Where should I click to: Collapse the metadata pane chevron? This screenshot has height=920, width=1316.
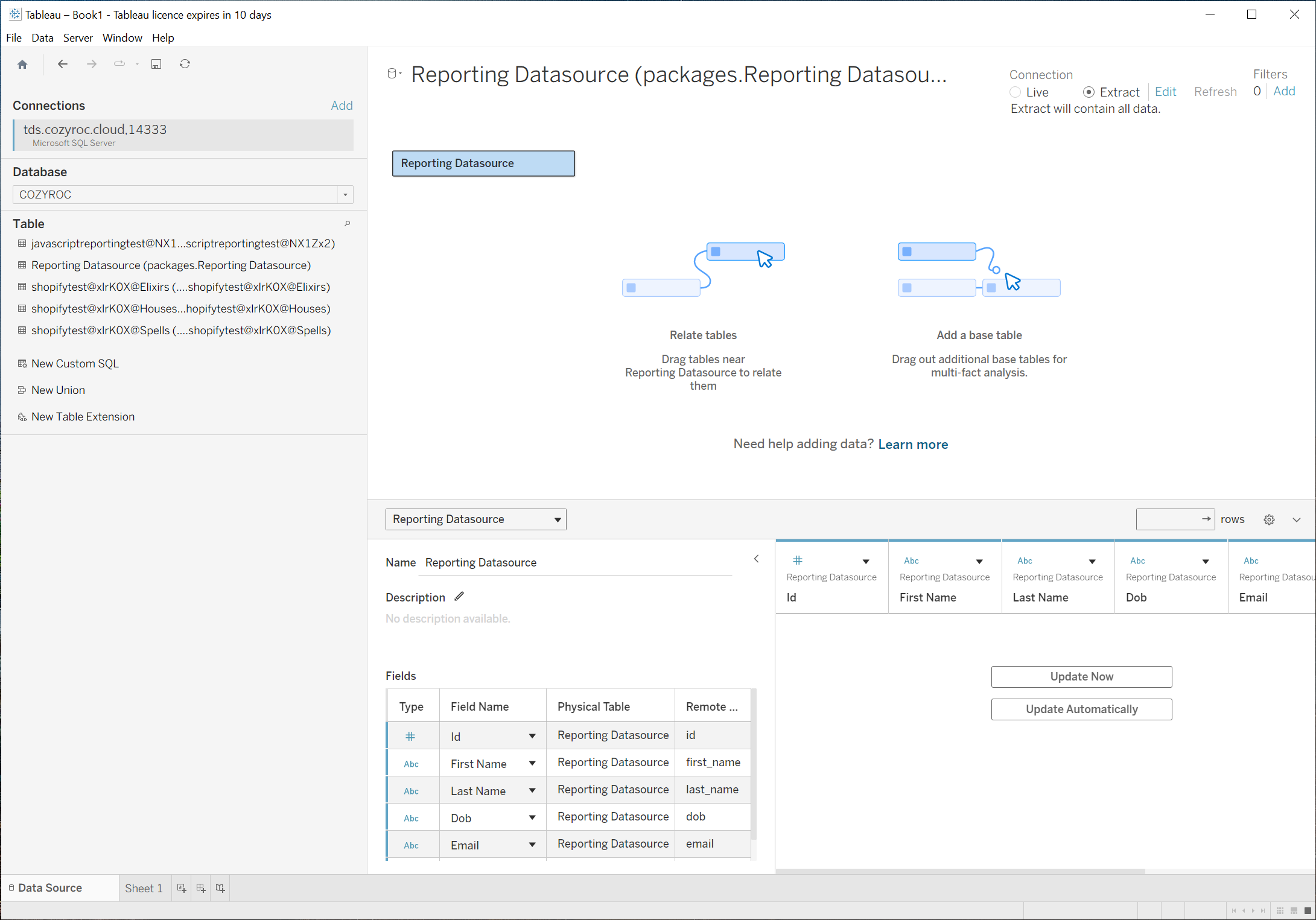click(756, 559)
